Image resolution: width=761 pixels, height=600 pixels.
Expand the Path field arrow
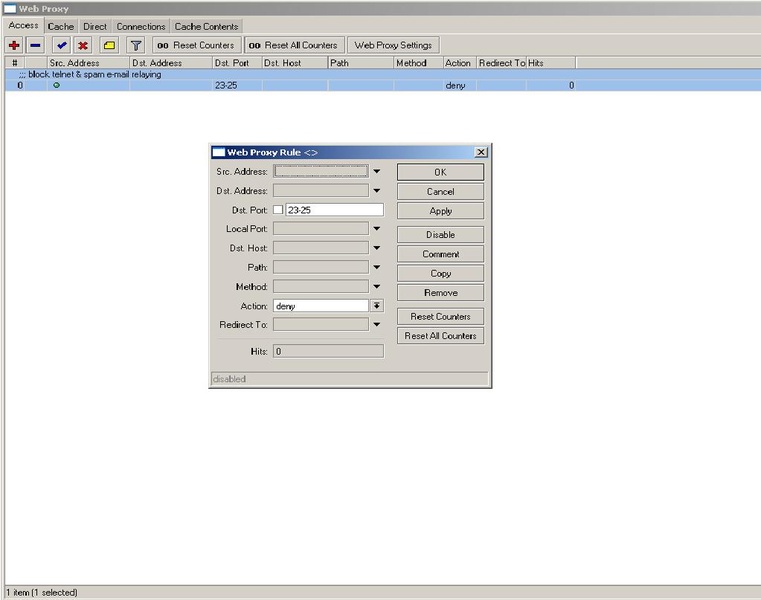[x=377, y=267]
